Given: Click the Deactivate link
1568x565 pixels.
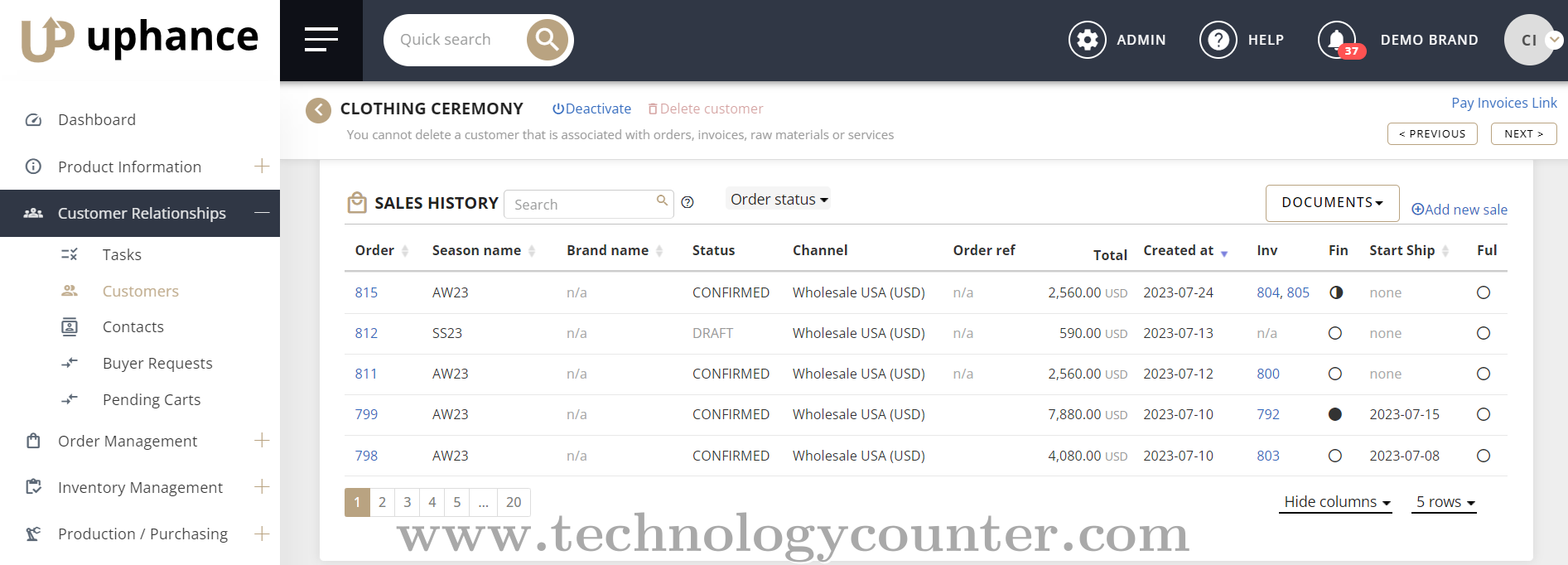Looking at the screenshot, I should click(591, 109).
